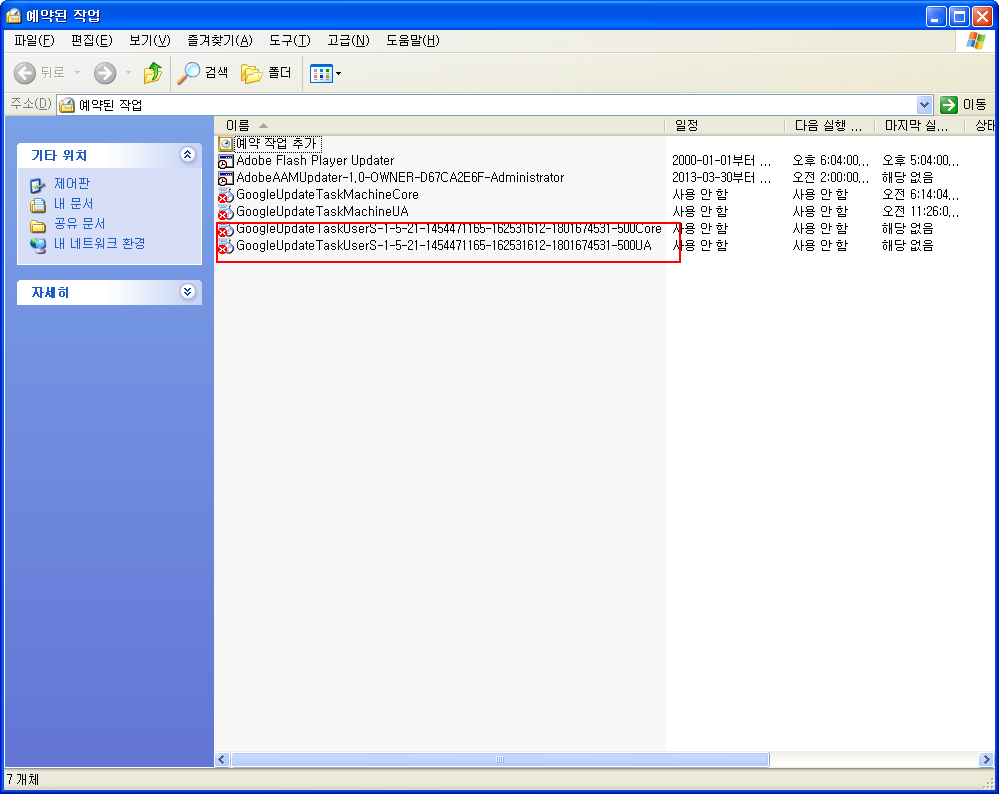Select the 예약 작업 추가 item
Screen dimensions: 999x794
click(276, 144)
